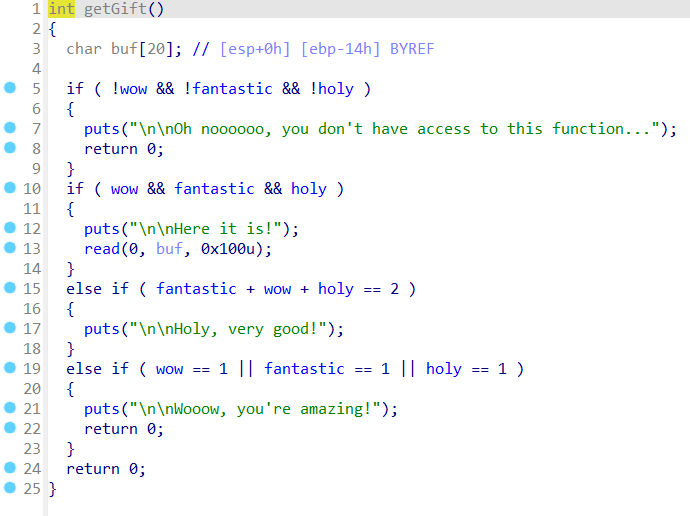This screenshot has width=690, height=516.
Task: Click line number 1 in gutter
Action: [x=36, y=9]
